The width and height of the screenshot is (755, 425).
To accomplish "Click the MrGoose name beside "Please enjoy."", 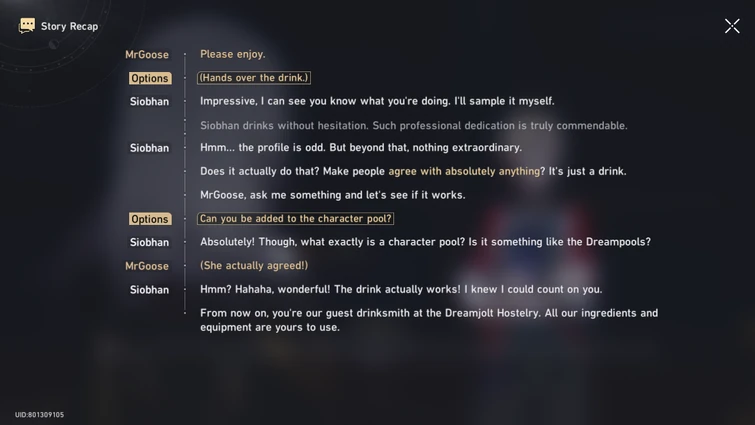I will tap(147, 55).
